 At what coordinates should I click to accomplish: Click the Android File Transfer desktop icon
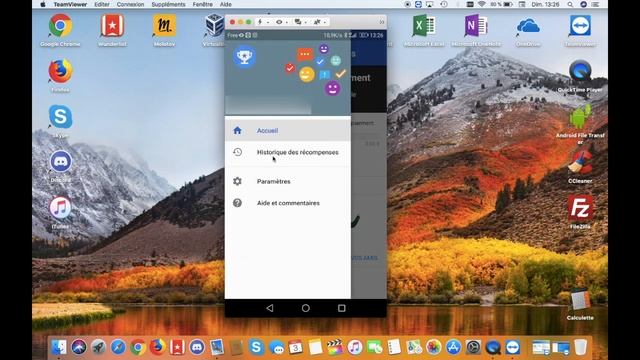click(x=580, y=117)
